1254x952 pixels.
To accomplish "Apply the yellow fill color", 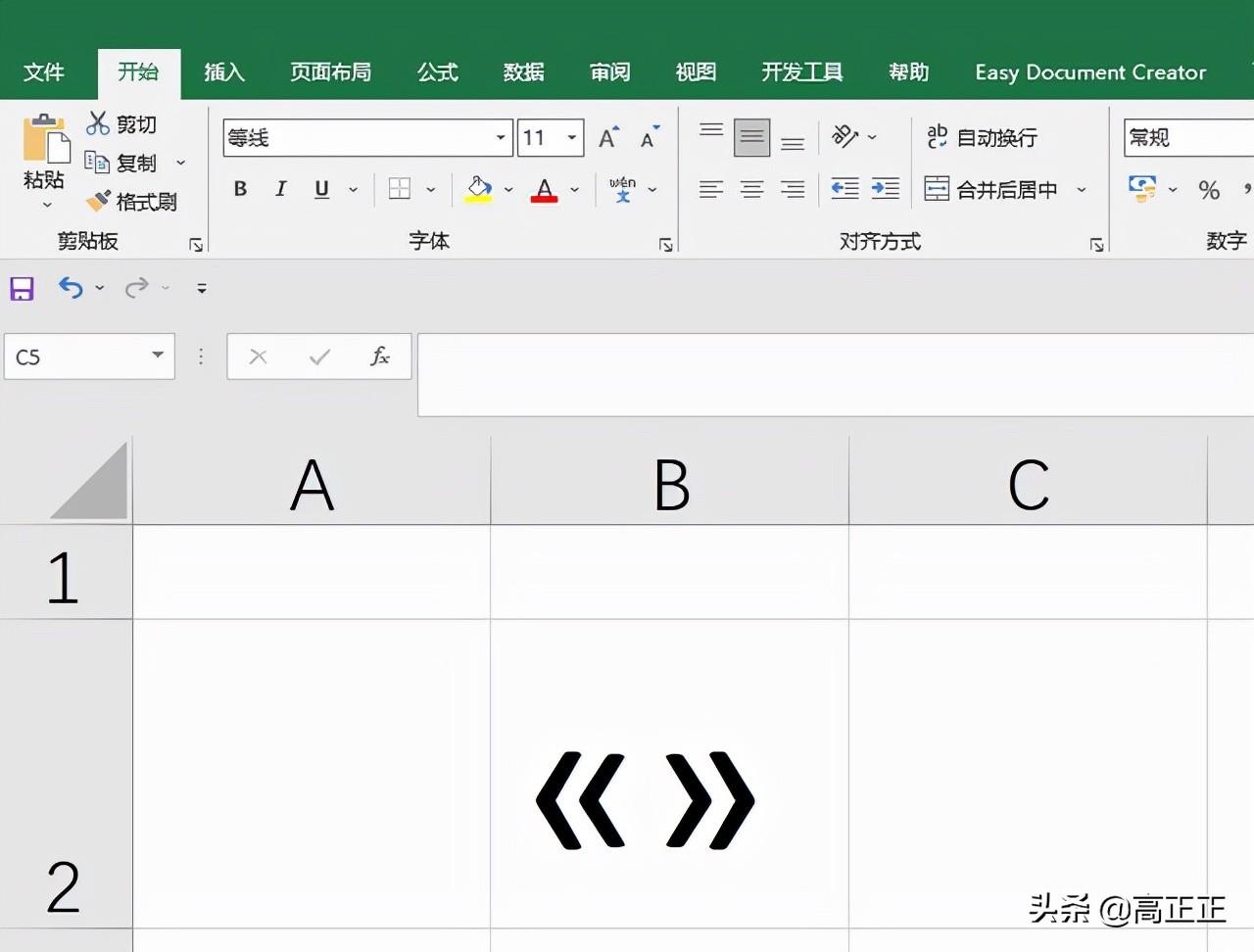I will (x=478, y=189).
